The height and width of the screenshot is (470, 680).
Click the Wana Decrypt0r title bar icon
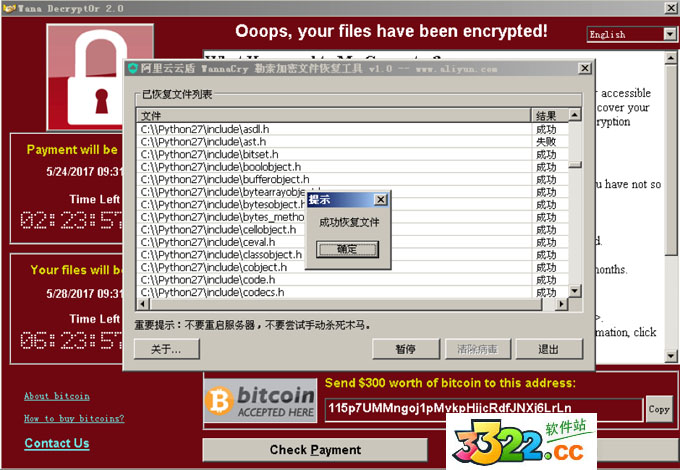pos(9,8)
